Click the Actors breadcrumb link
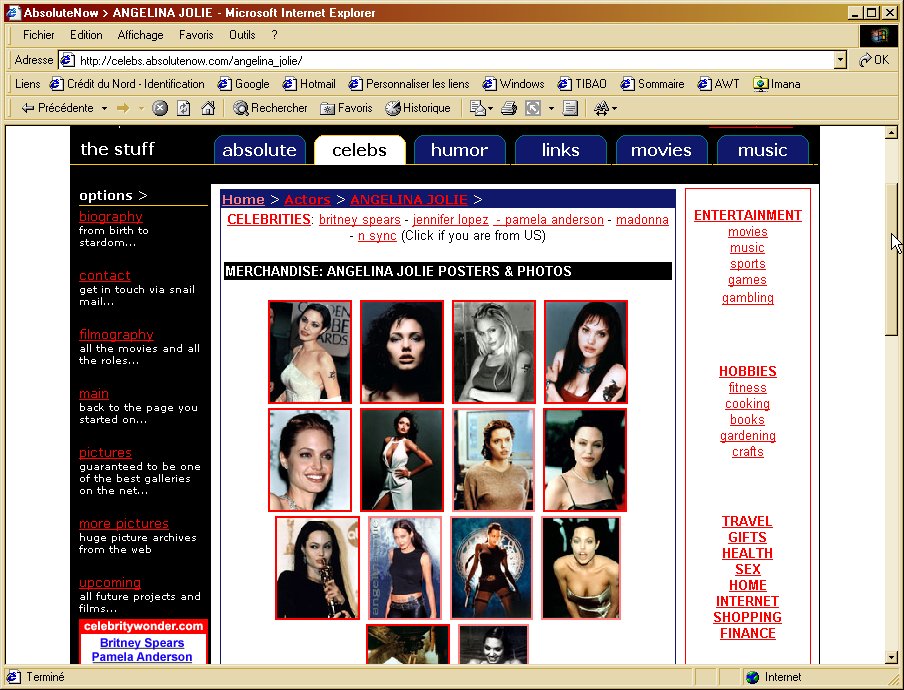Image resolution: width=904 pixels, height=690 pixels. pos(307,199)
